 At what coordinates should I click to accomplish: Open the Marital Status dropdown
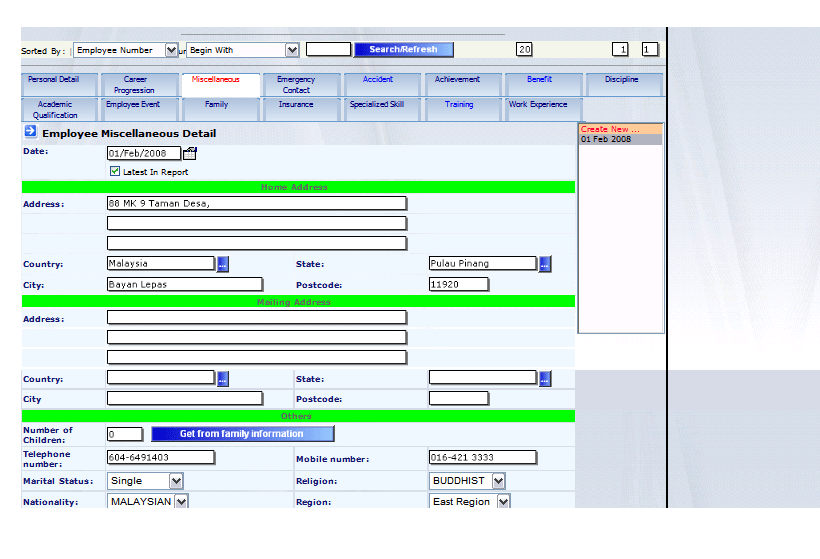point(176,481)
